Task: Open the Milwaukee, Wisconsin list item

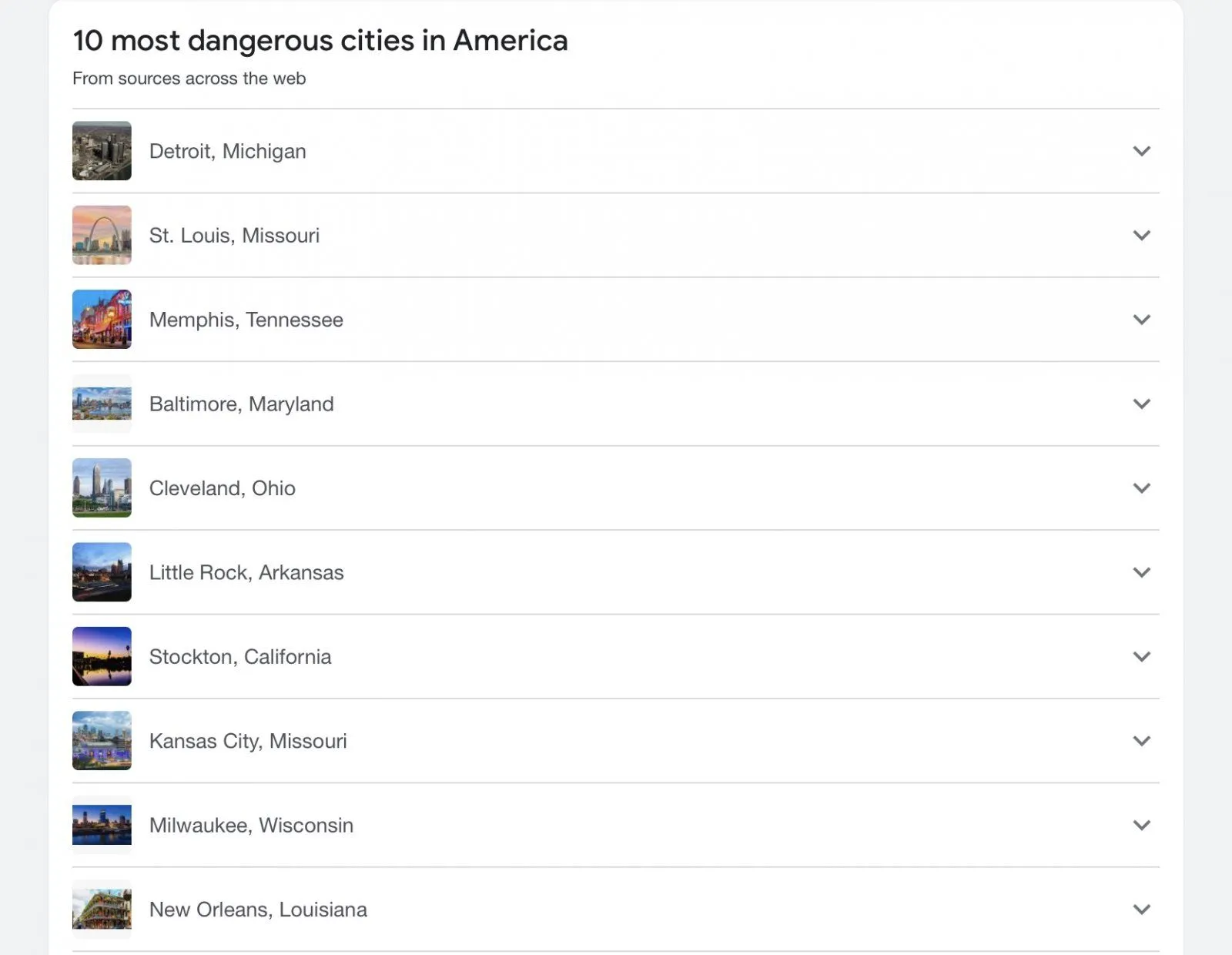Action: (251, 825)
